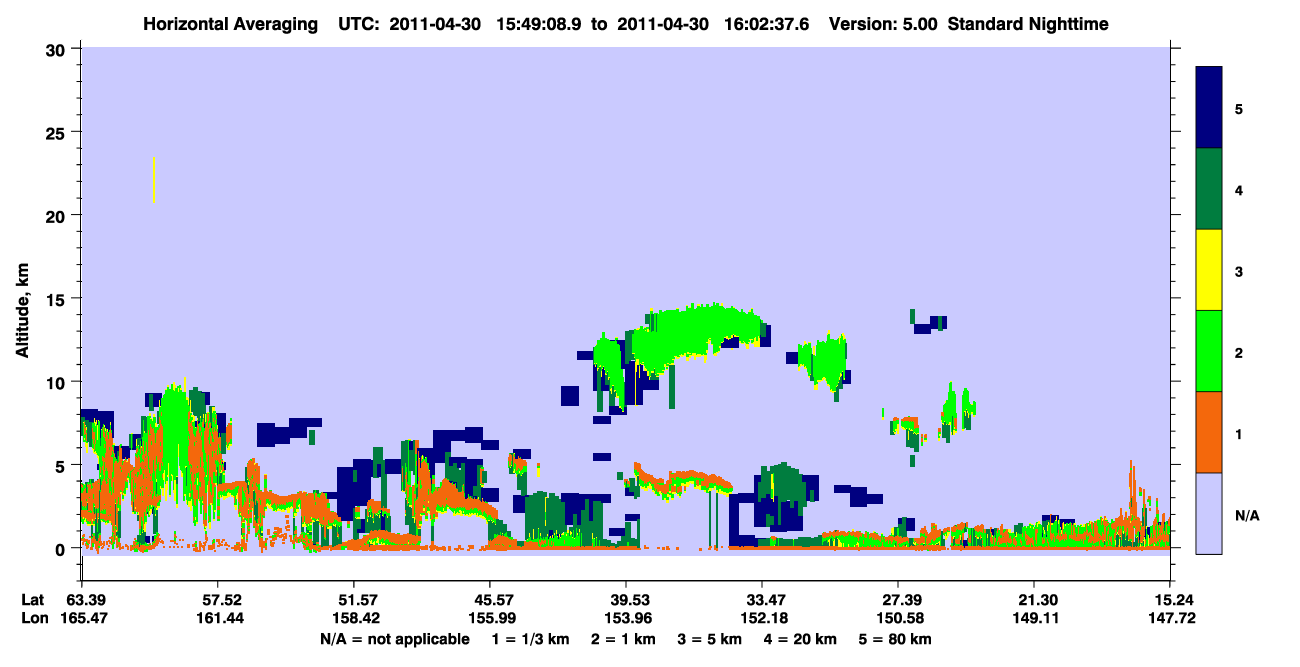The width and height of the screenshot is (1300, 667).
Task: Click longitude value 161.44
Action: click(x=218, y=618)
